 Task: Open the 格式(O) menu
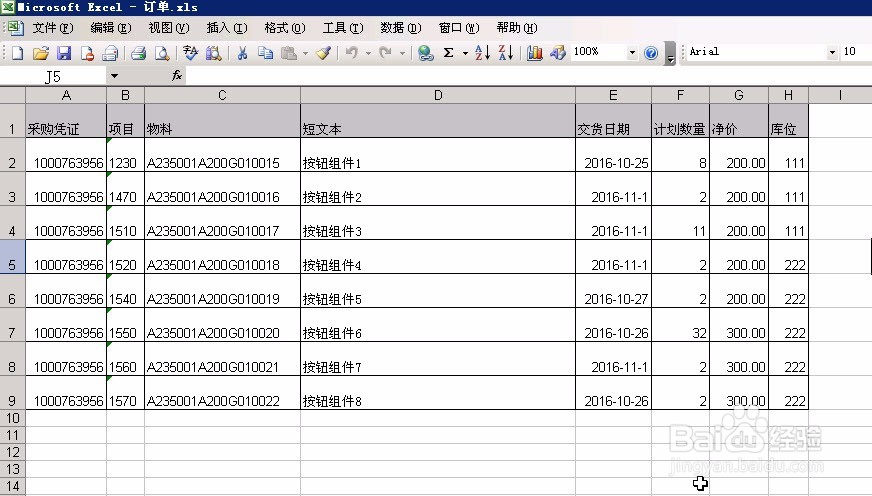pyautogui.click(x=285, y=28)
